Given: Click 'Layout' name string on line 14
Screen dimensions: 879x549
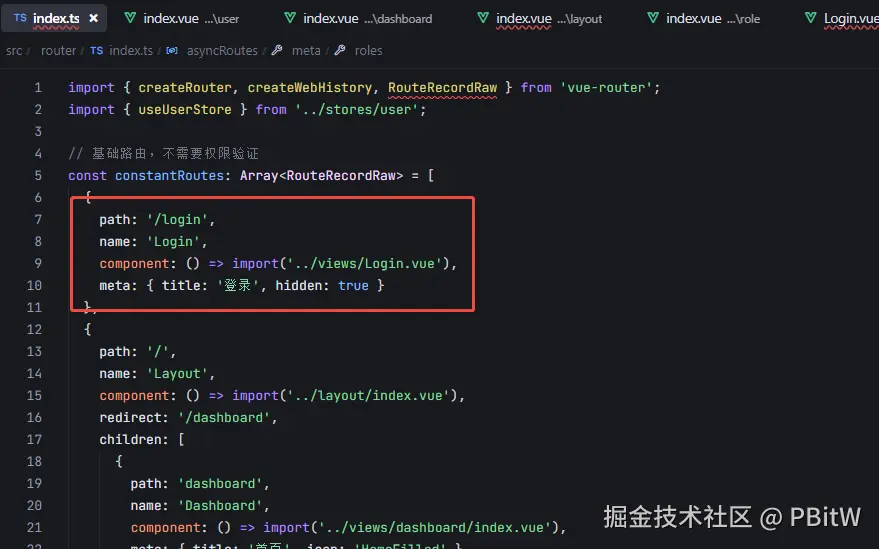Looking at the screenshot, I should point(177,373).
